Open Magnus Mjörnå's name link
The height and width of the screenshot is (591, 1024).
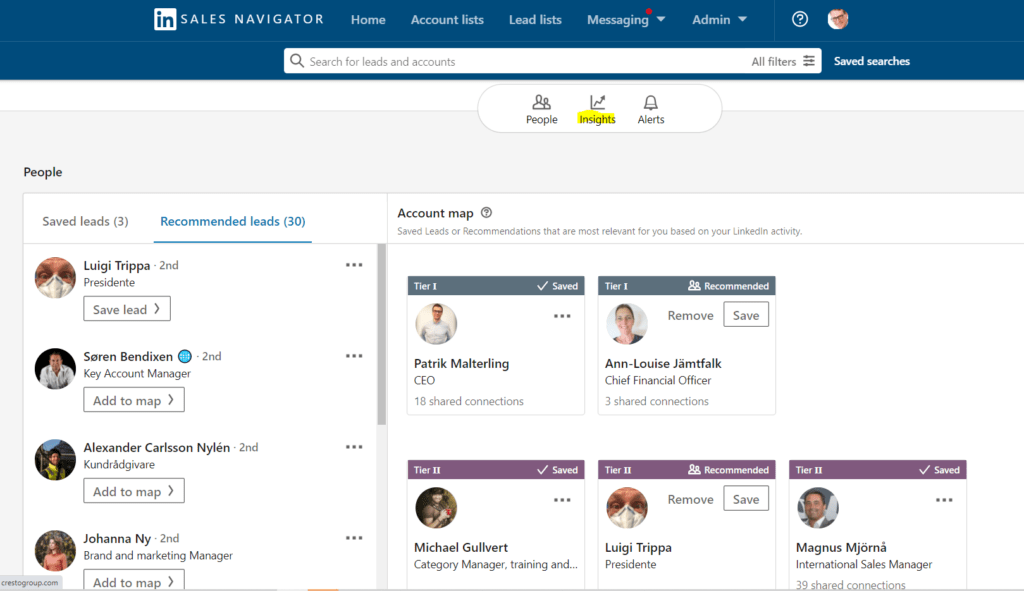tap(841, 547)
